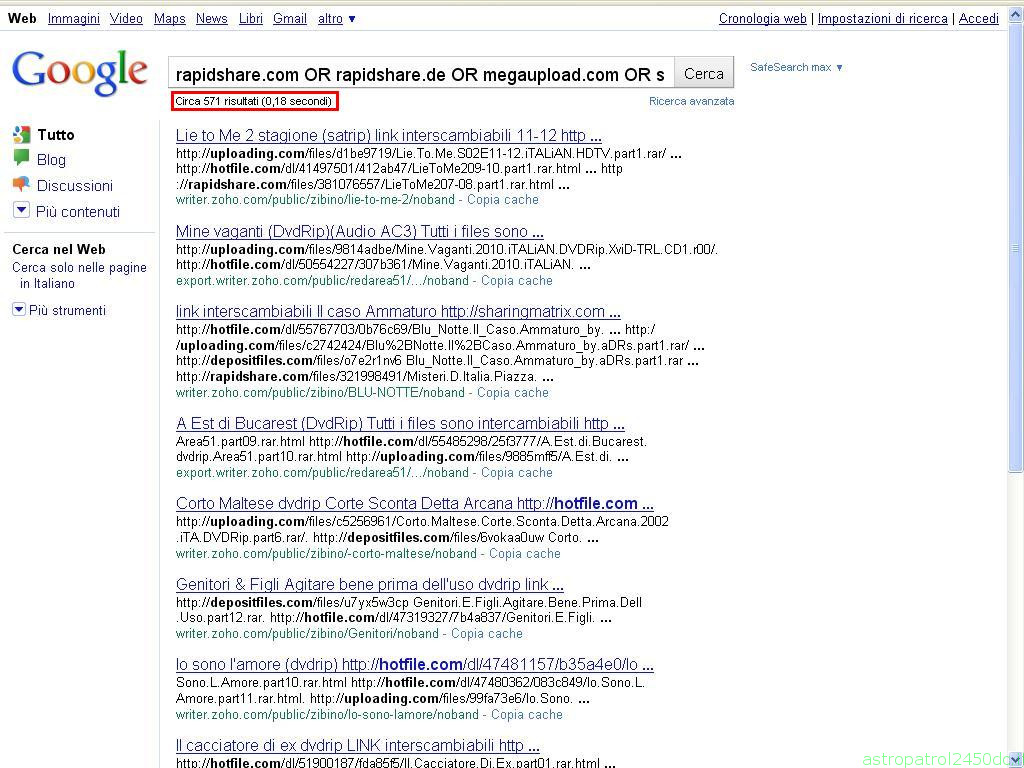Open the Genitori & Figli result
This screenshot has width=1024, height=768.
370,584
